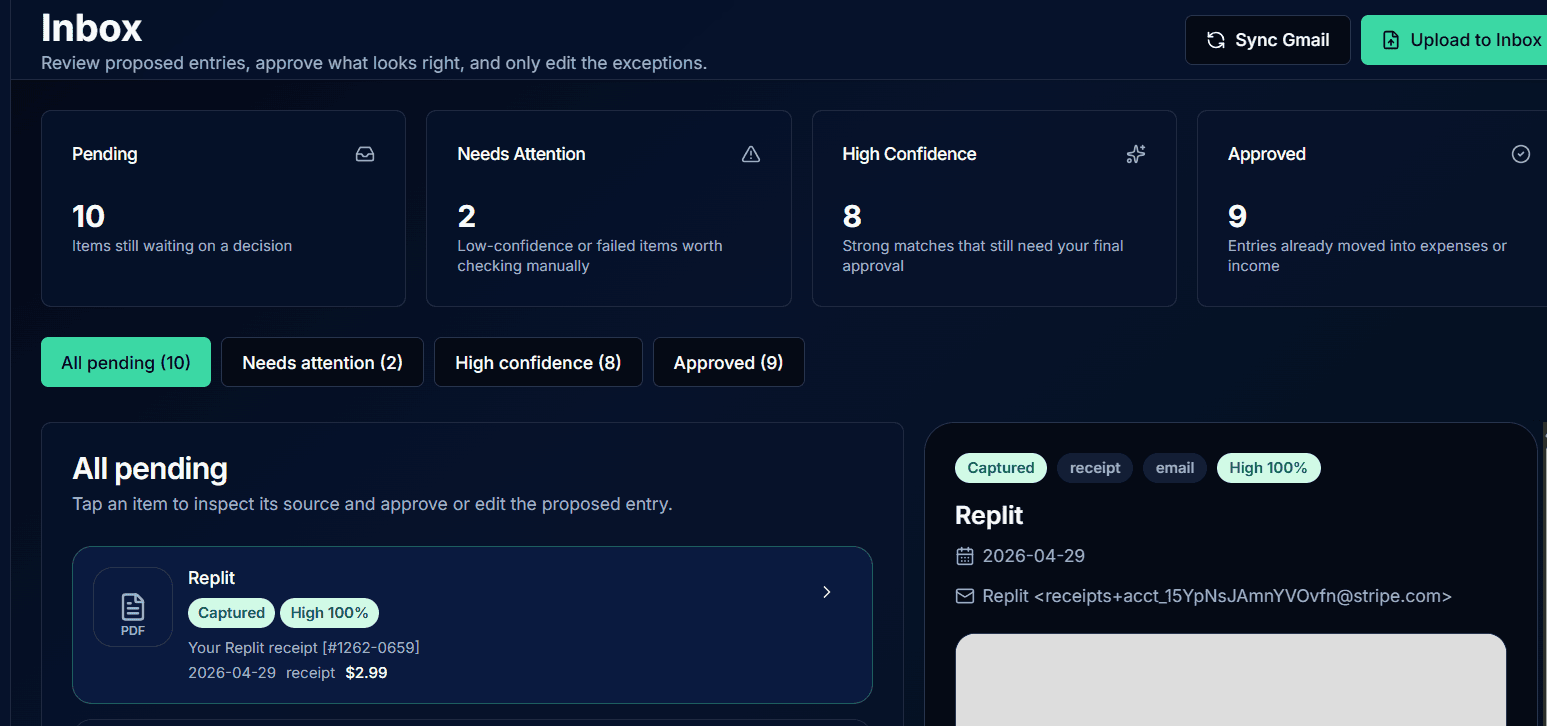The image size is (1547, 726).
Task: Click the High 100% tag in detail panel
Action: coord(1269,468)
